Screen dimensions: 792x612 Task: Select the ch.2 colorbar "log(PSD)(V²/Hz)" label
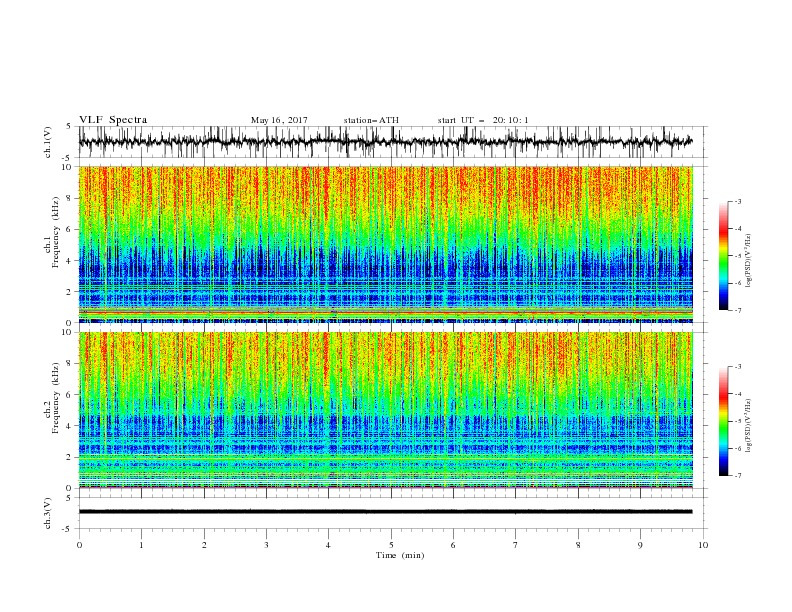(x=748, y=426)
